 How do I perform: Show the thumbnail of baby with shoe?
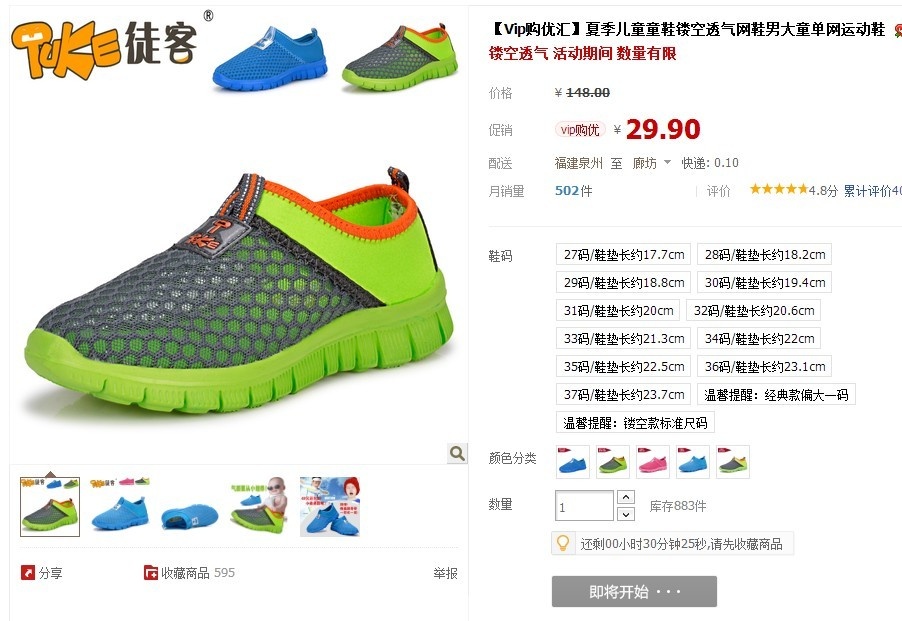pos(259,507)
